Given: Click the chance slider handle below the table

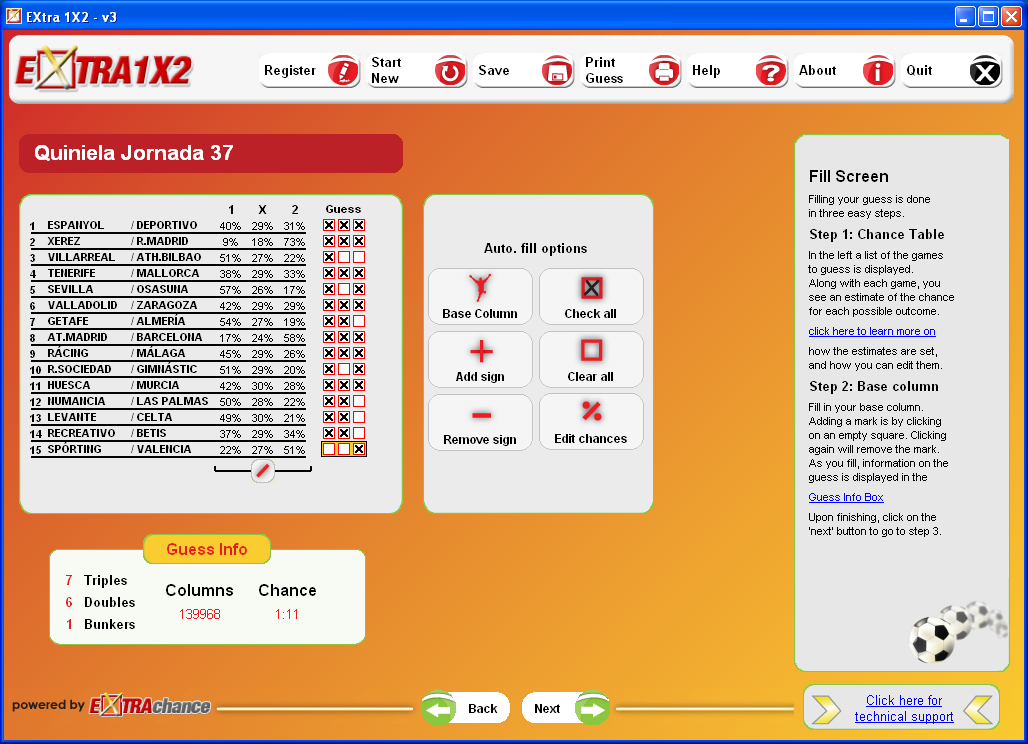Looking at the screenshot, I should pyautogui.click(x=263, y=470).
